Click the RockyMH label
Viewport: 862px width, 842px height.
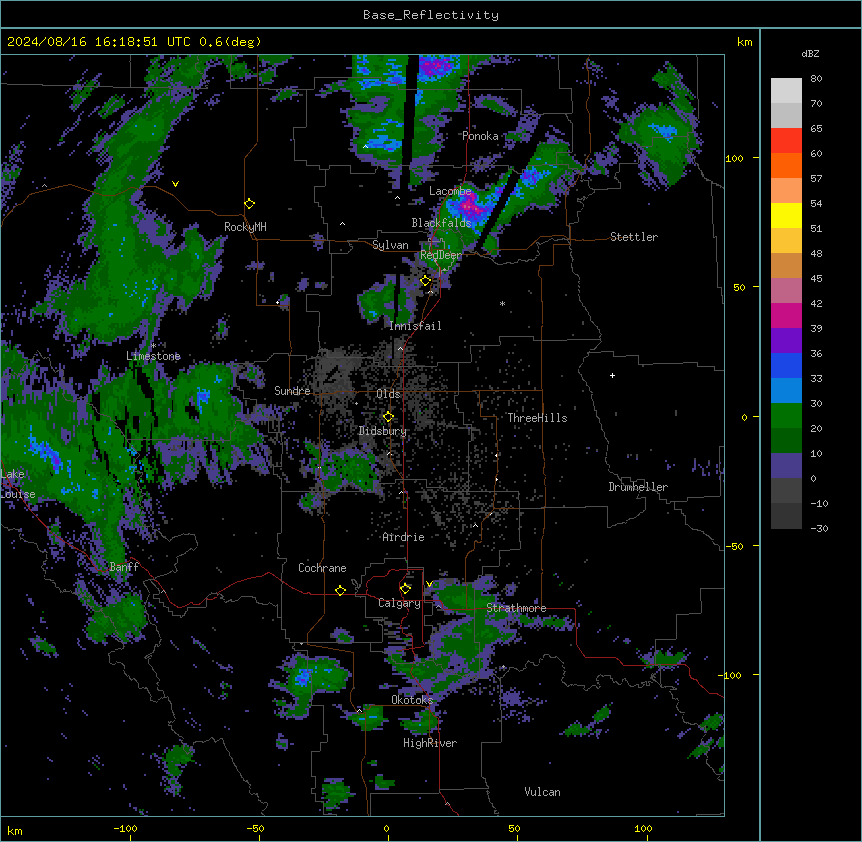tap(245, 227)
